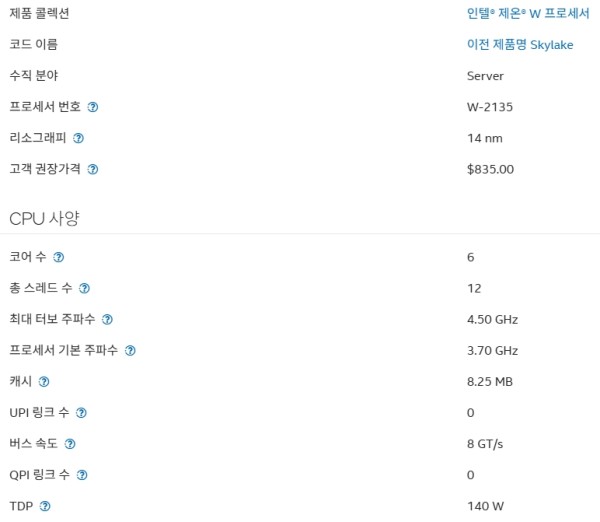Click help icon next to QPI 링크 수
Viewport: 600px width, 522px height.
pyautogui.click(x=82, y=475)
